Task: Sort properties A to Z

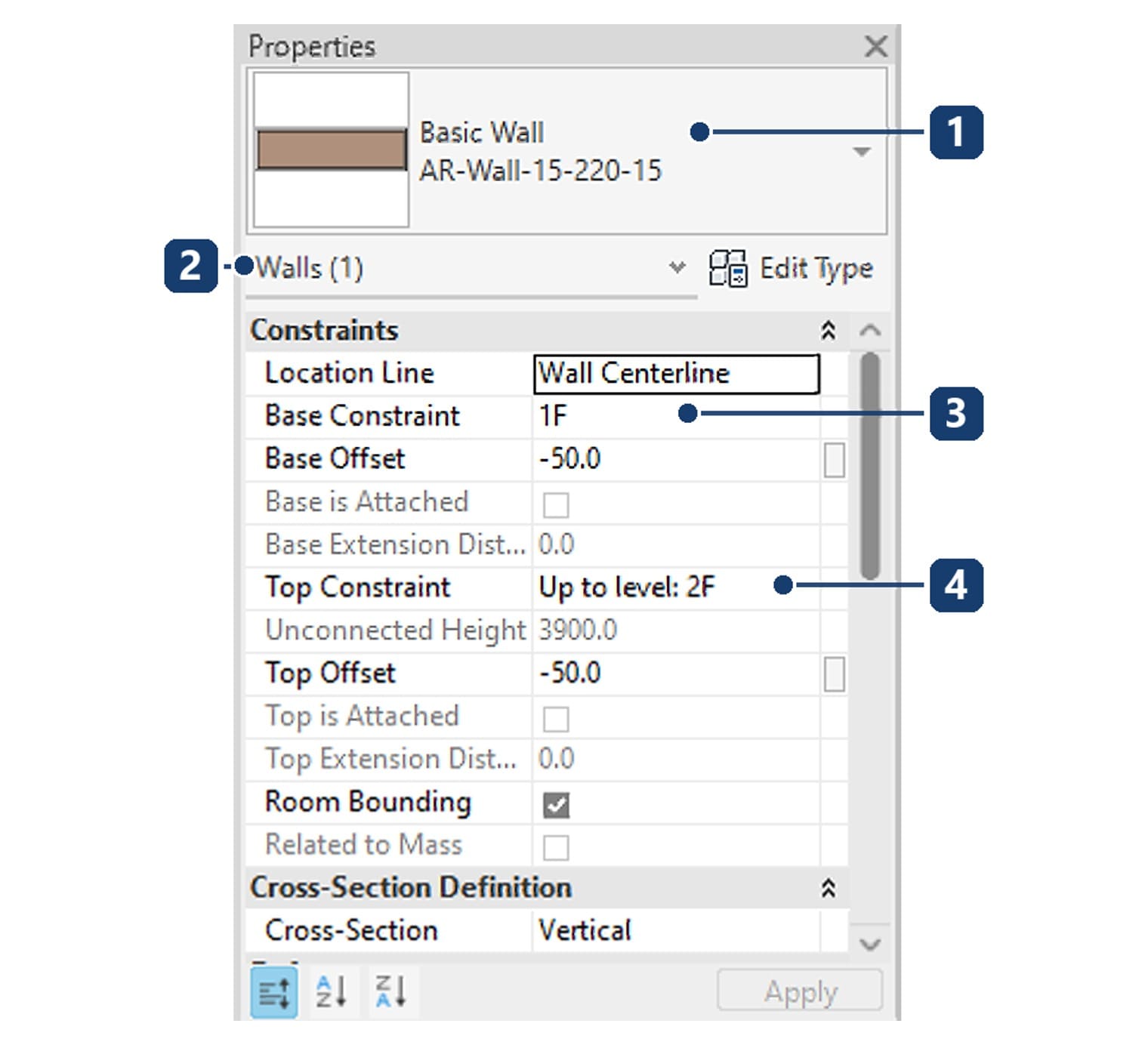Action: pyautogui.click(x=332, y=991)
